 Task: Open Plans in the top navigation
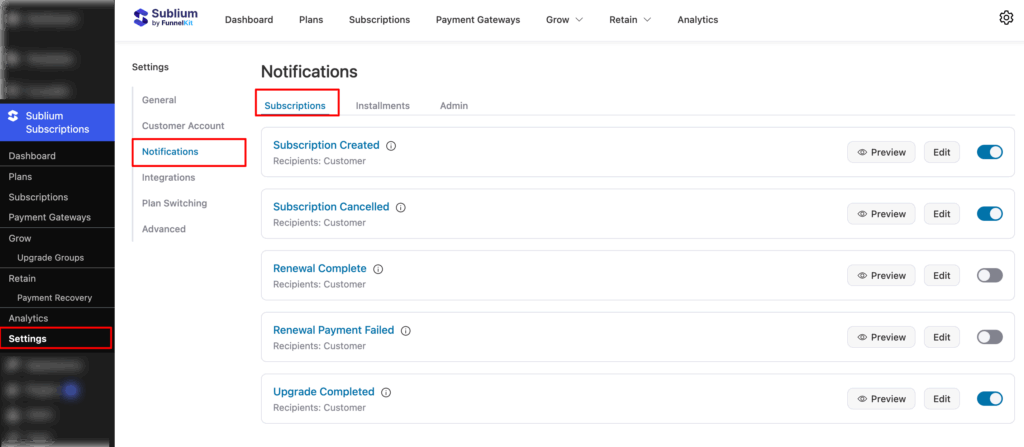(x=311, y=20)
